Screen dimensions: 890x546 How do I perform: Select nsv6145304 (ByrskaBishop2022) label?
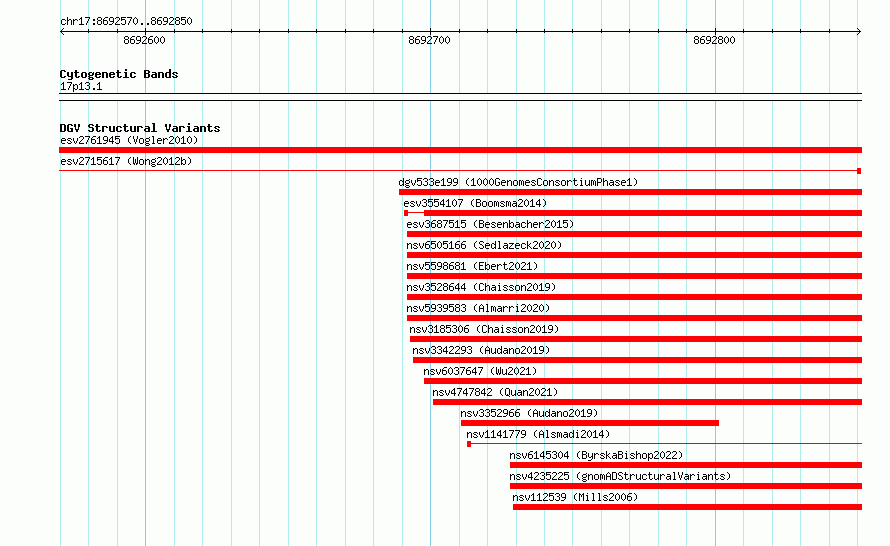click(596, 455)
